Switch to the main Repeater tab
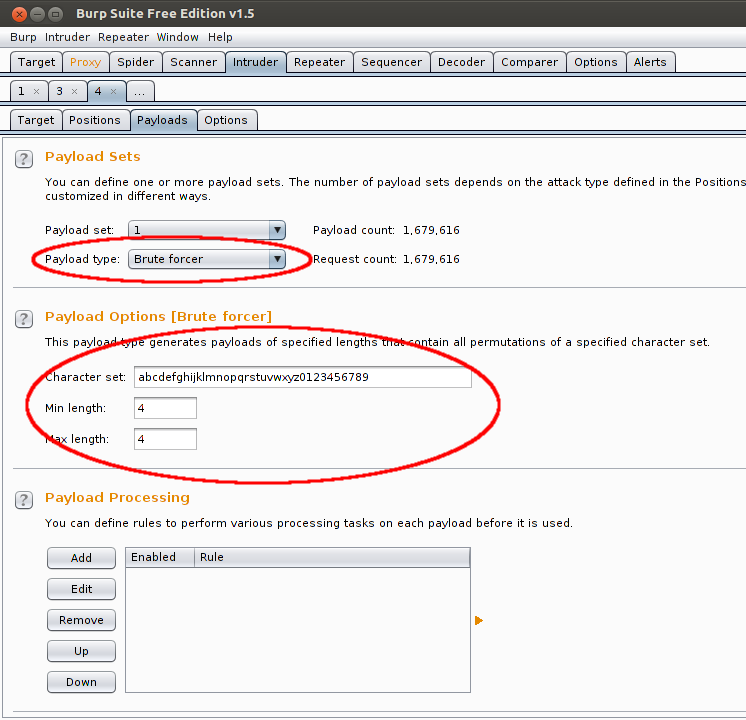The image size is (746, 720). click(x=319, y=62)
